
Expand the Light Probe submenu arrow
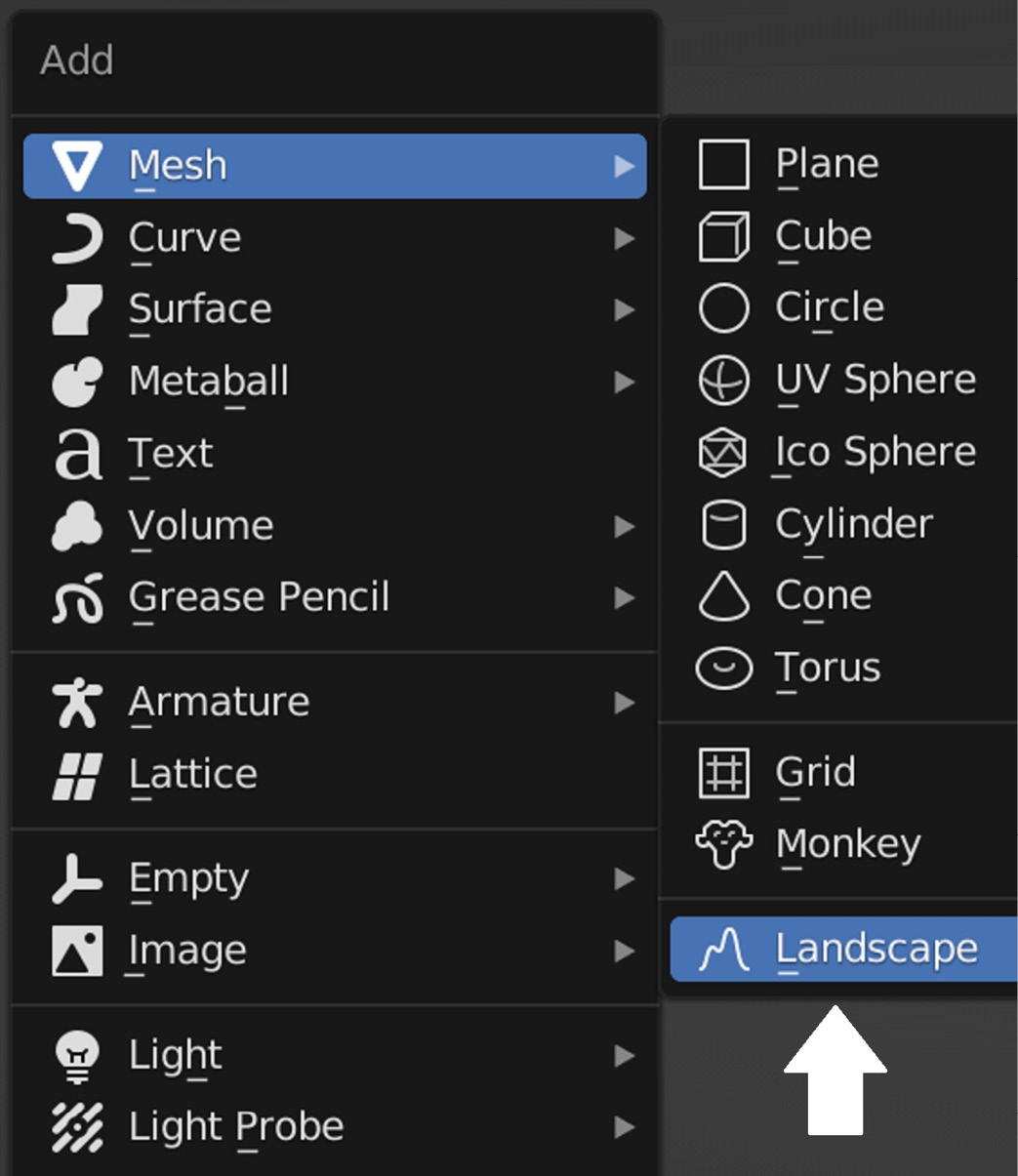tap(625, 1127)
